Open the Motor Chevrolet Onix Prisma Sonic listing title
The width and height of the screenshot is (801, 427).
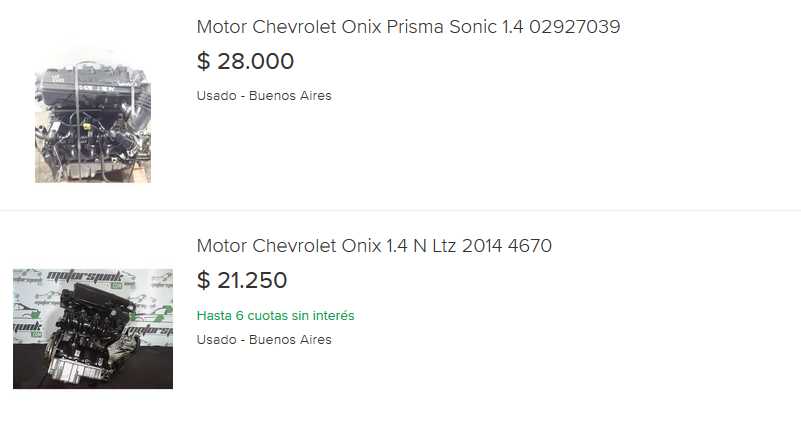coord(408,27)
